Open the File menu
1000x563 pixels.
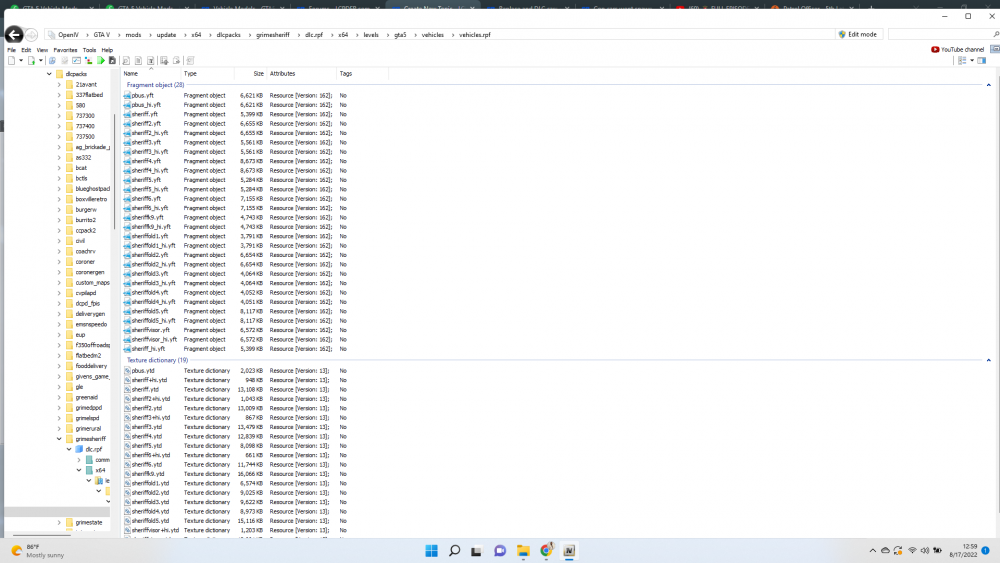11,50
